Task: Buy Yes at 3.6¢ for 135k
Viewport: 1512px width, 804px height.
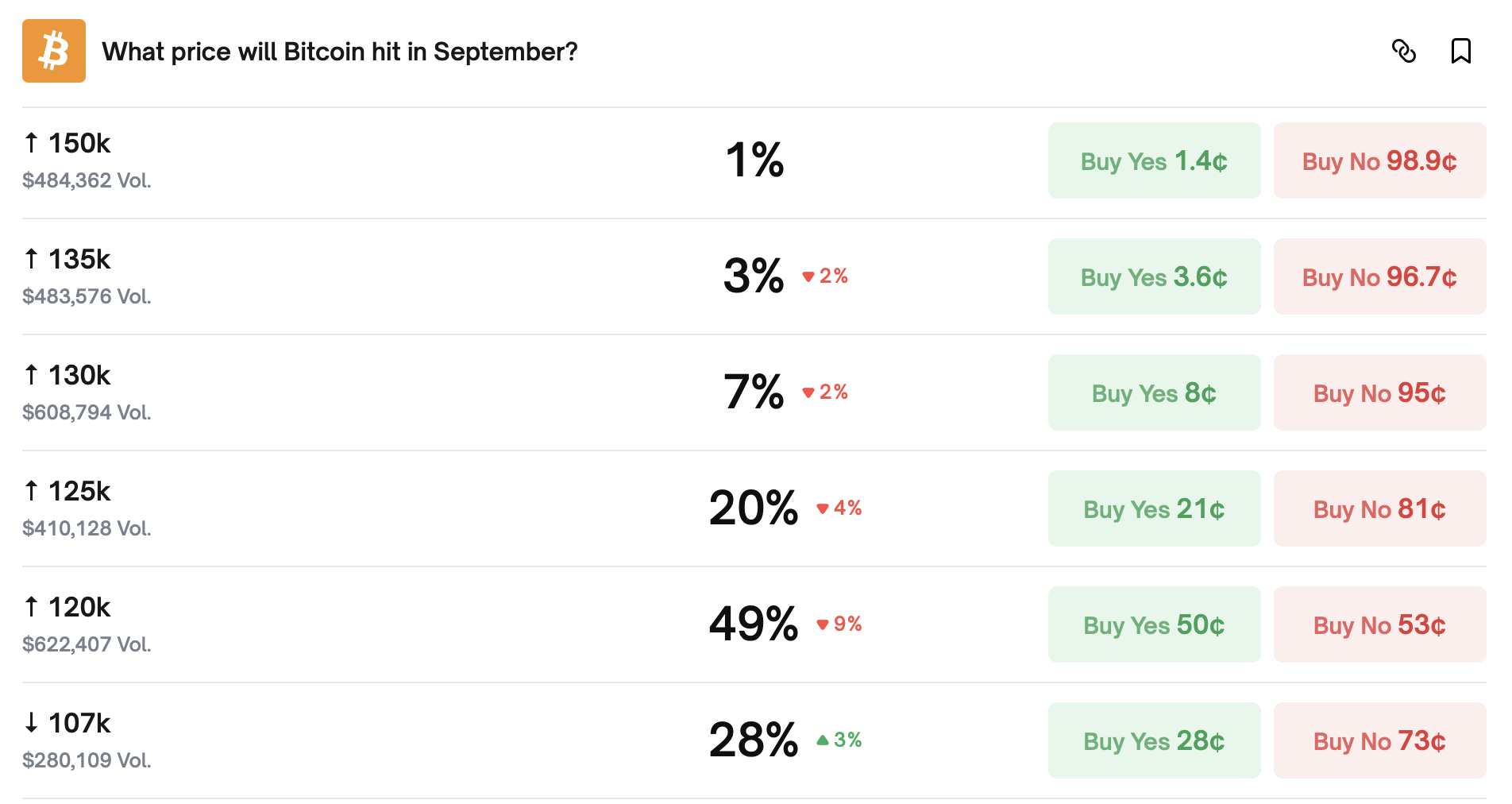Action: coord(1153,277)
